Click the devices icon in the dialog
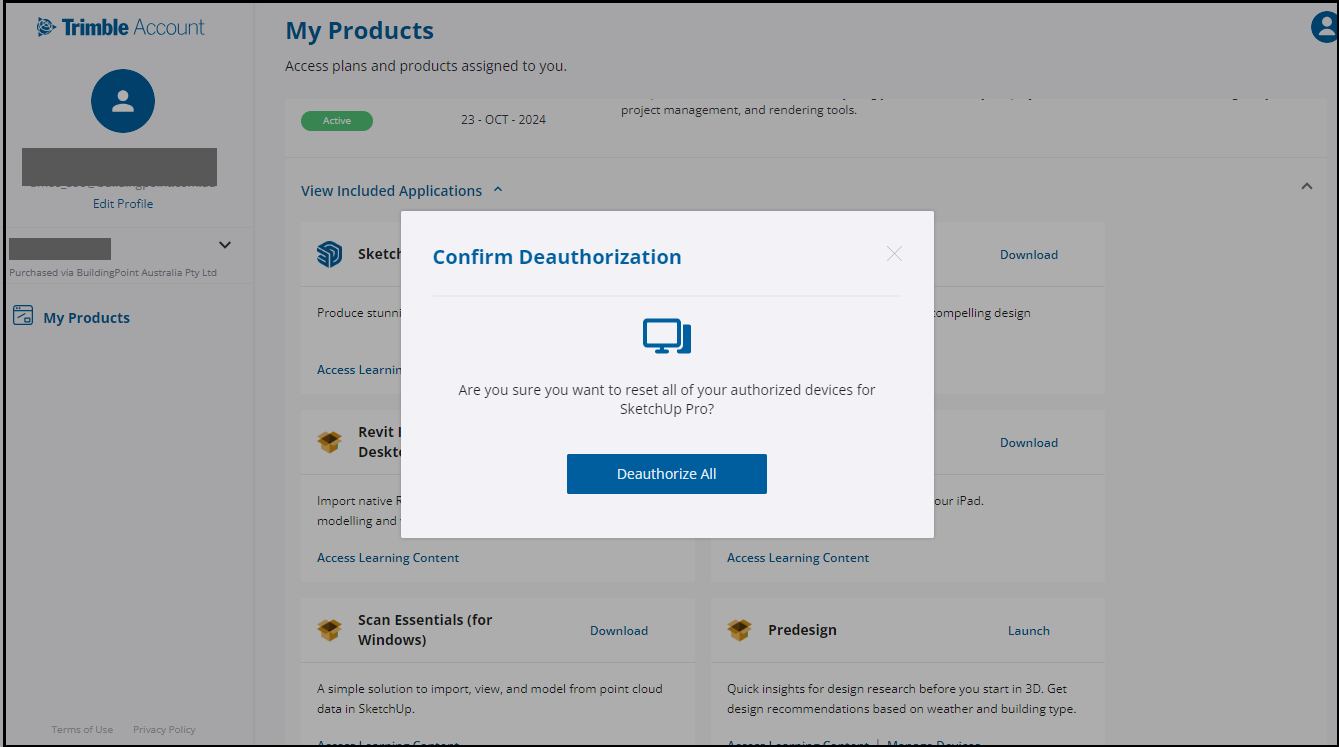The width and height of the screenshot is (1339, 747). (x=667, y=336)
